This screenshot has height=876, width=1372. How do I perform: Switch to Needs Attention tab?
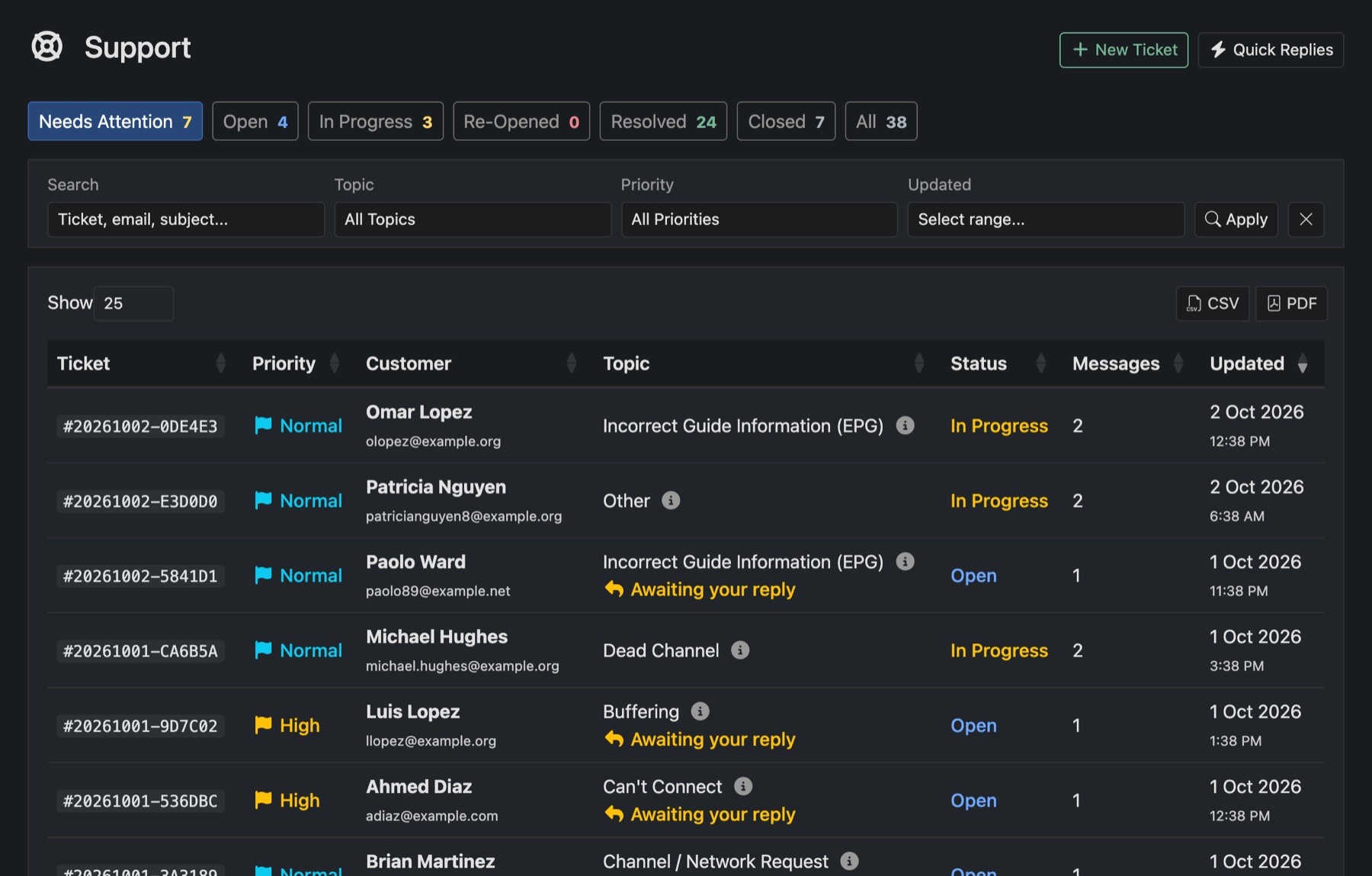pos(115,121)
